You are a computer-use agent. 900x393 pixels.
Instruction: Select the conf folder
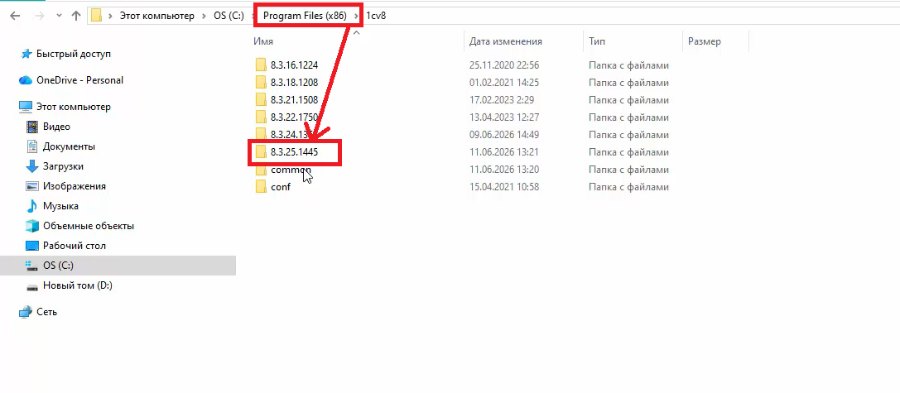273,187
